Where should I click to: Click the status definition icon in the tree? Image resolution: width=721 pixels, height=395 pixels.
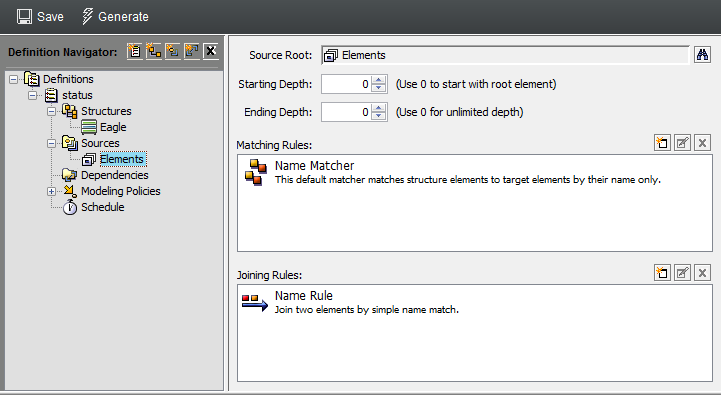click(x=51, y=95)
